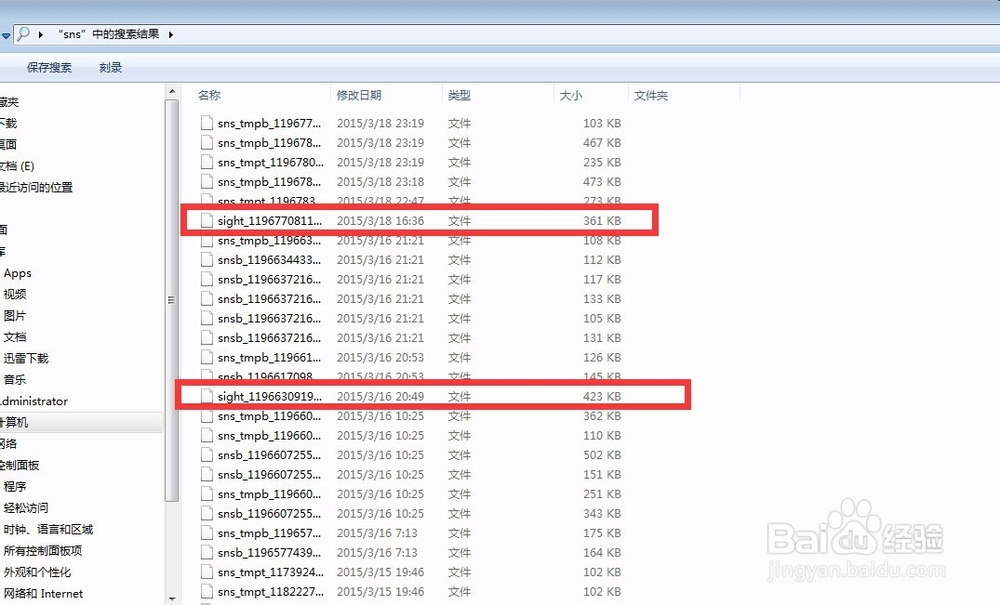Screen dimensions: 1000x605
Task: Click file icon of snsb_1196577439... 164 KB
Action: click(x=207, y=553)
